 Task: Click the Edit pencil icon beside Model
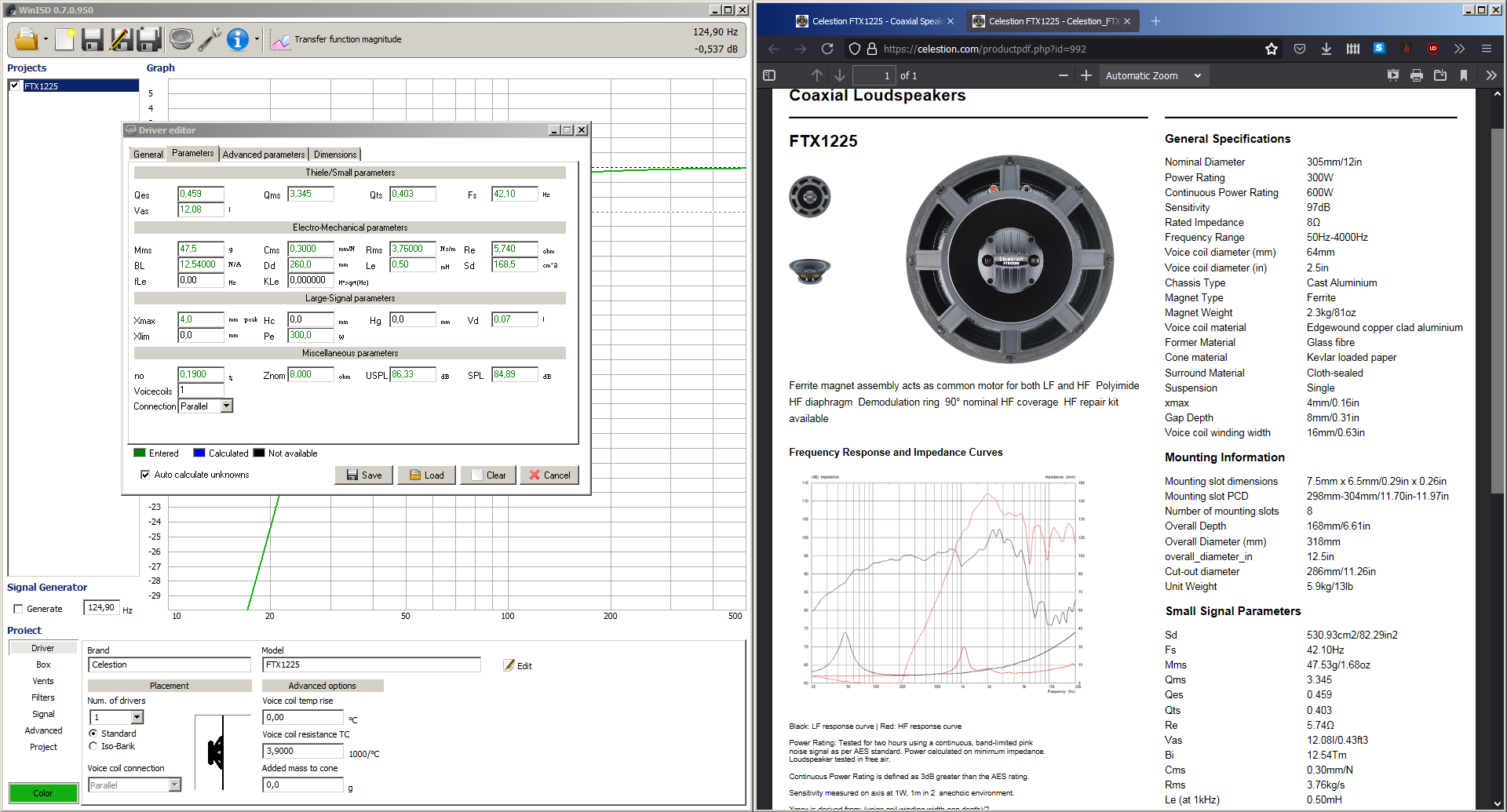pyautogui.click(x=509, y=665)
